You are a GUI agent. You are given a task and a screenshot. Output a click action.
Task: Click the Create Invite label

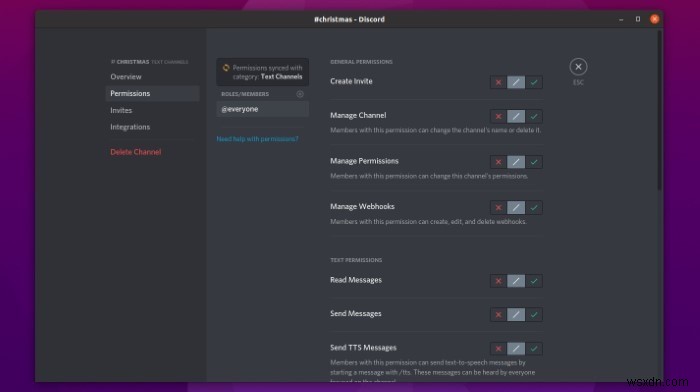click(x=351, y=81)
